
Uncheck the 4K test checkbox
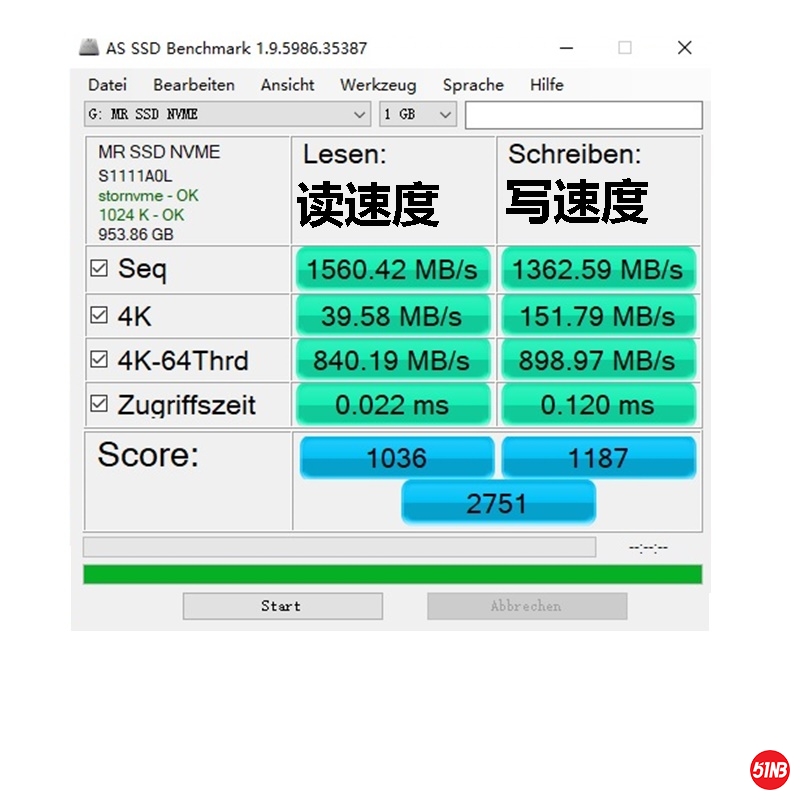click(x=99, y=315)
